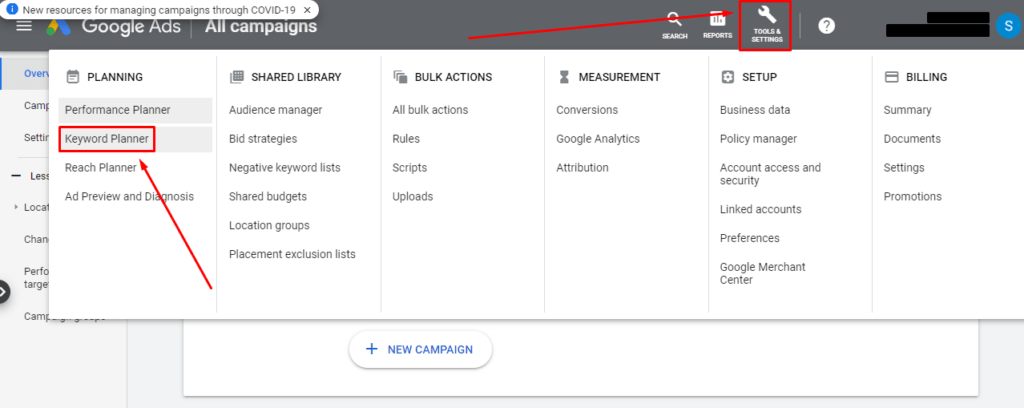Open Reach Planner
The image size is (1024, 408).
(101, 168)
